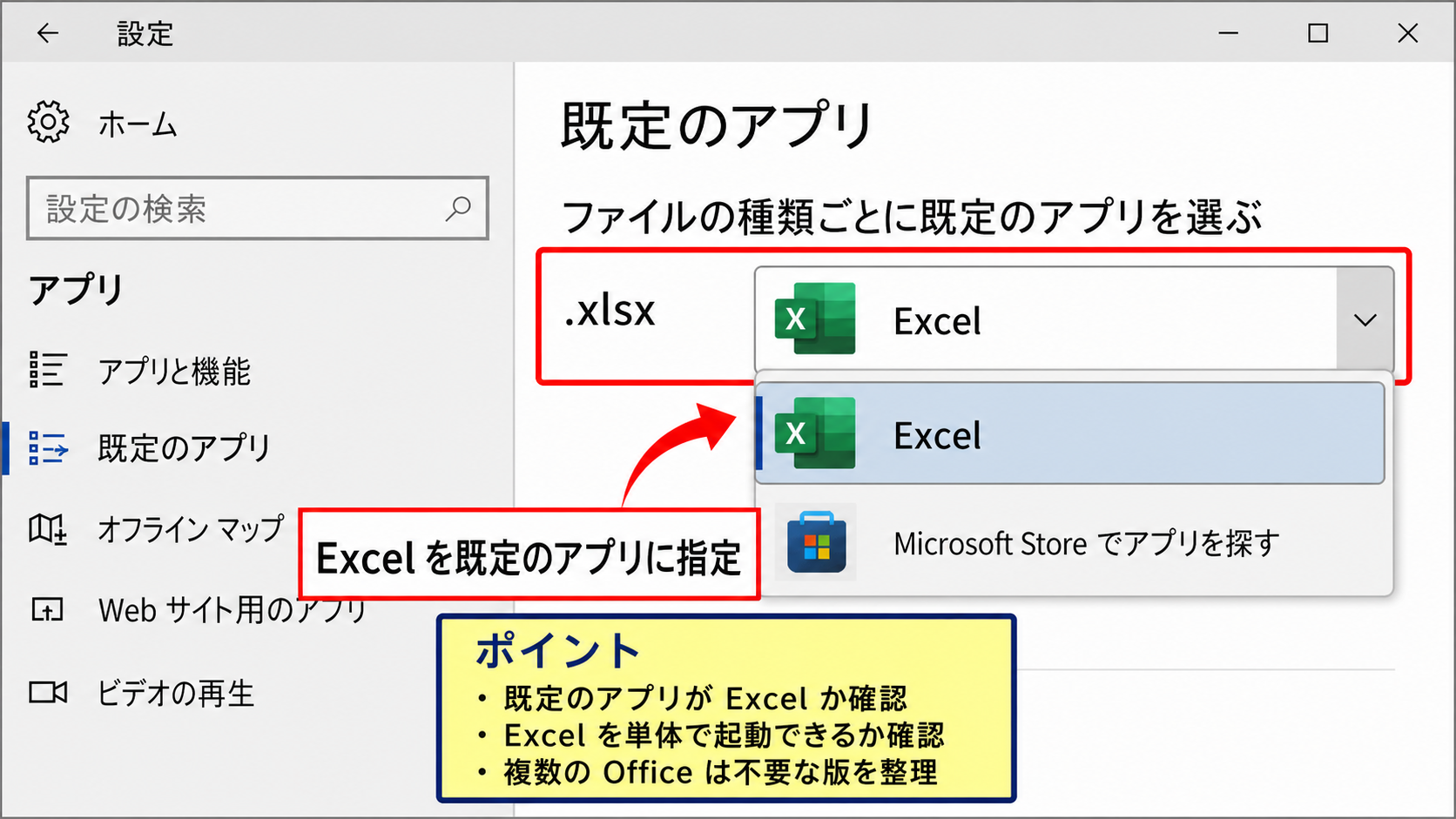Maximize the 設定 window
The height and width of the screenshot is (819, 1456).
[1318, 33]
